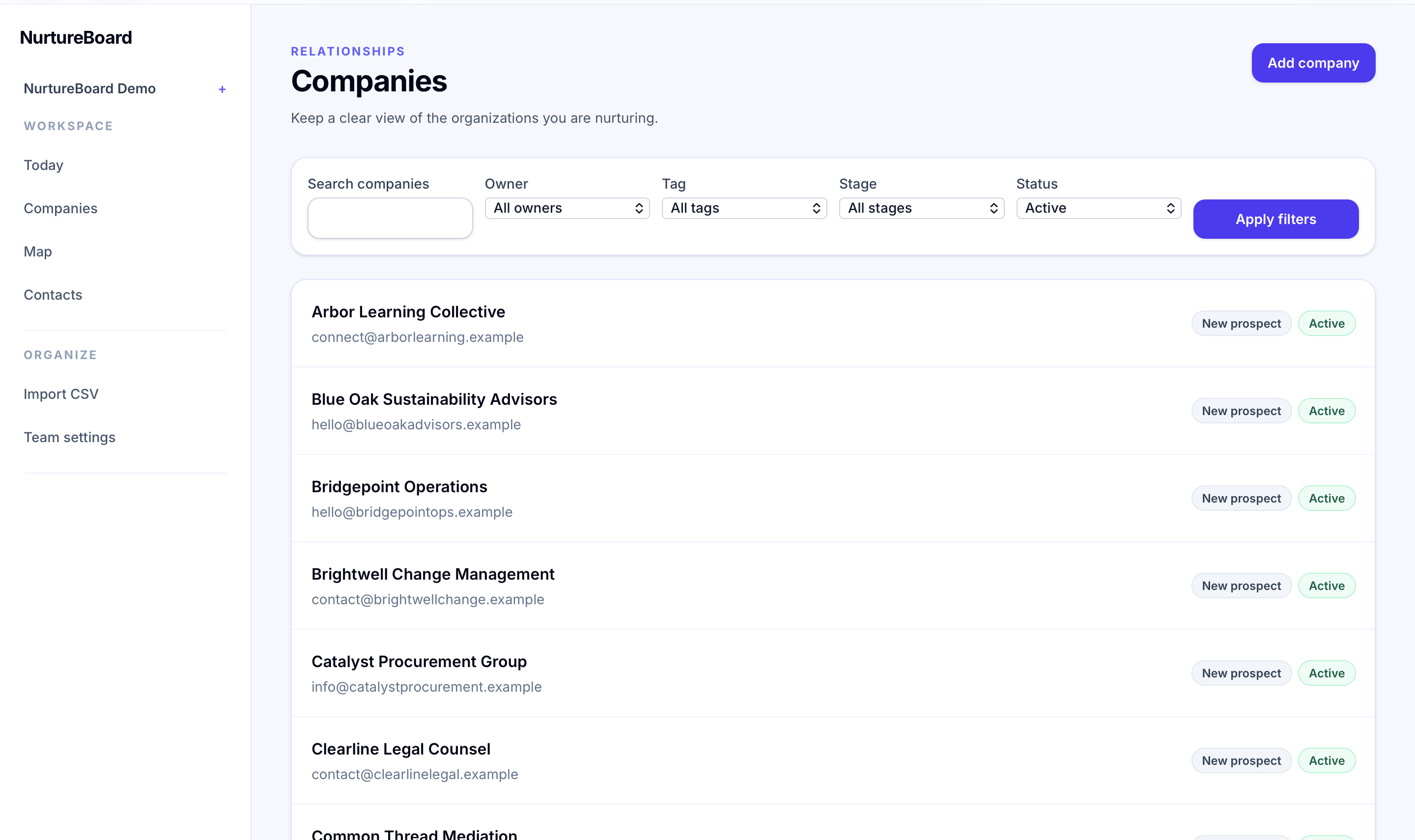Click Active badge for Catalyst Procurement Group
The image size is (1415, 840).
(1326, 673)
